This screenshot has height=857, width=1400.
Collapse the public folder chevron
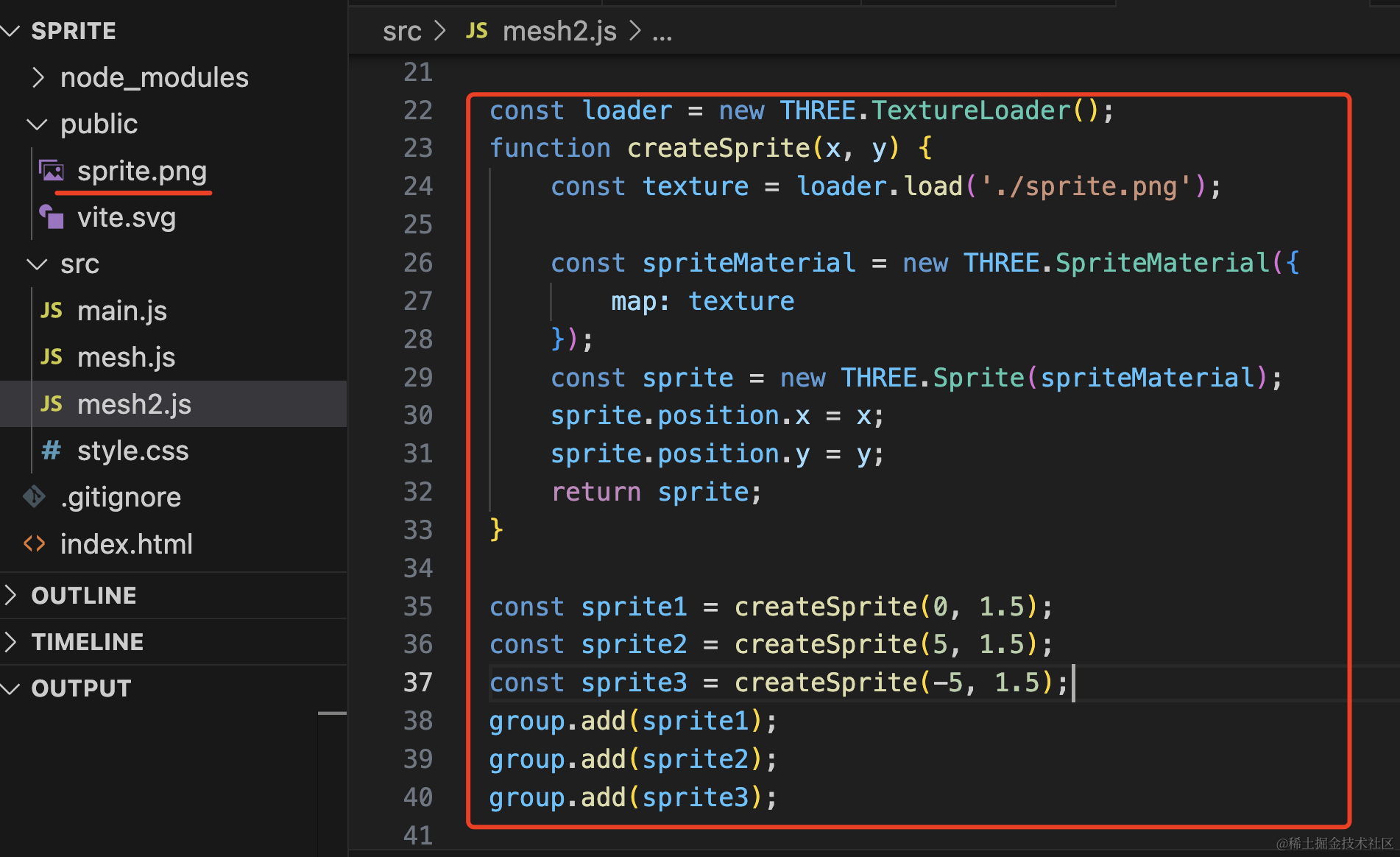[37, 124]
